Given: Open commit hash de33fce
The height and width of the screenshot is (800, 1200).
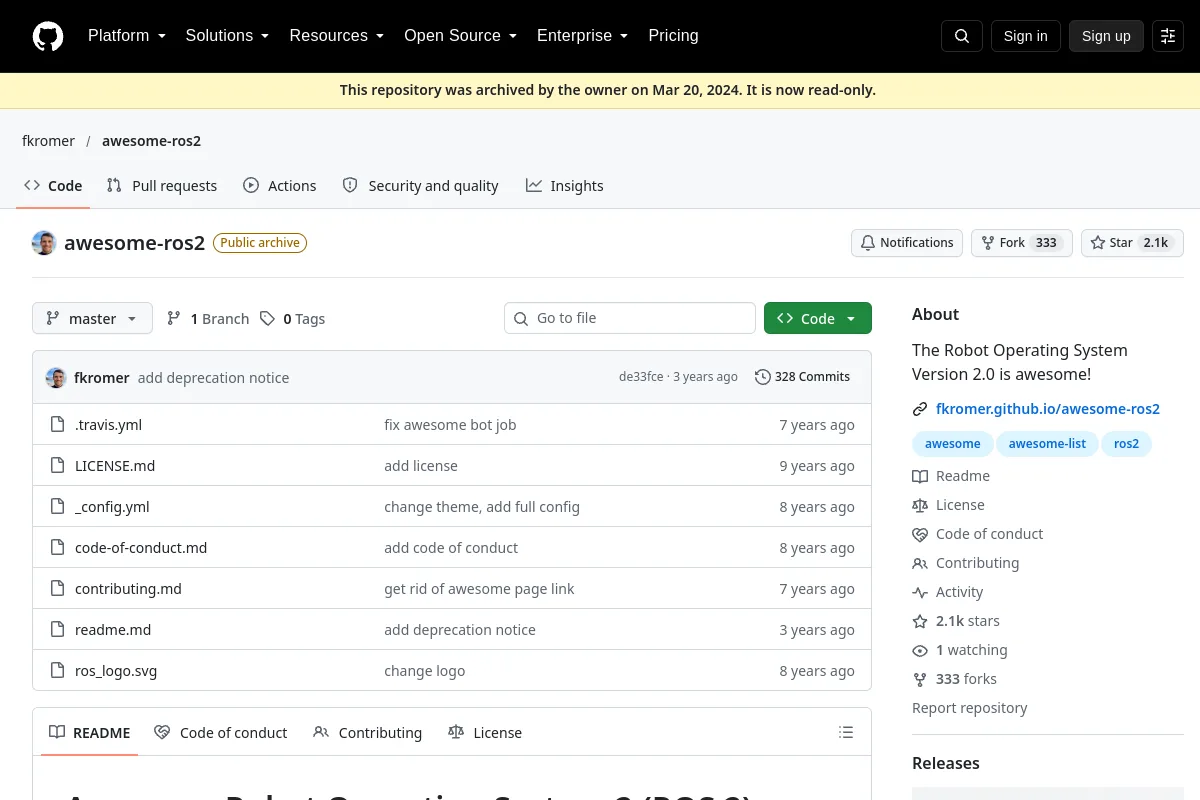Looking at the screenshot, I should point(641,377).
